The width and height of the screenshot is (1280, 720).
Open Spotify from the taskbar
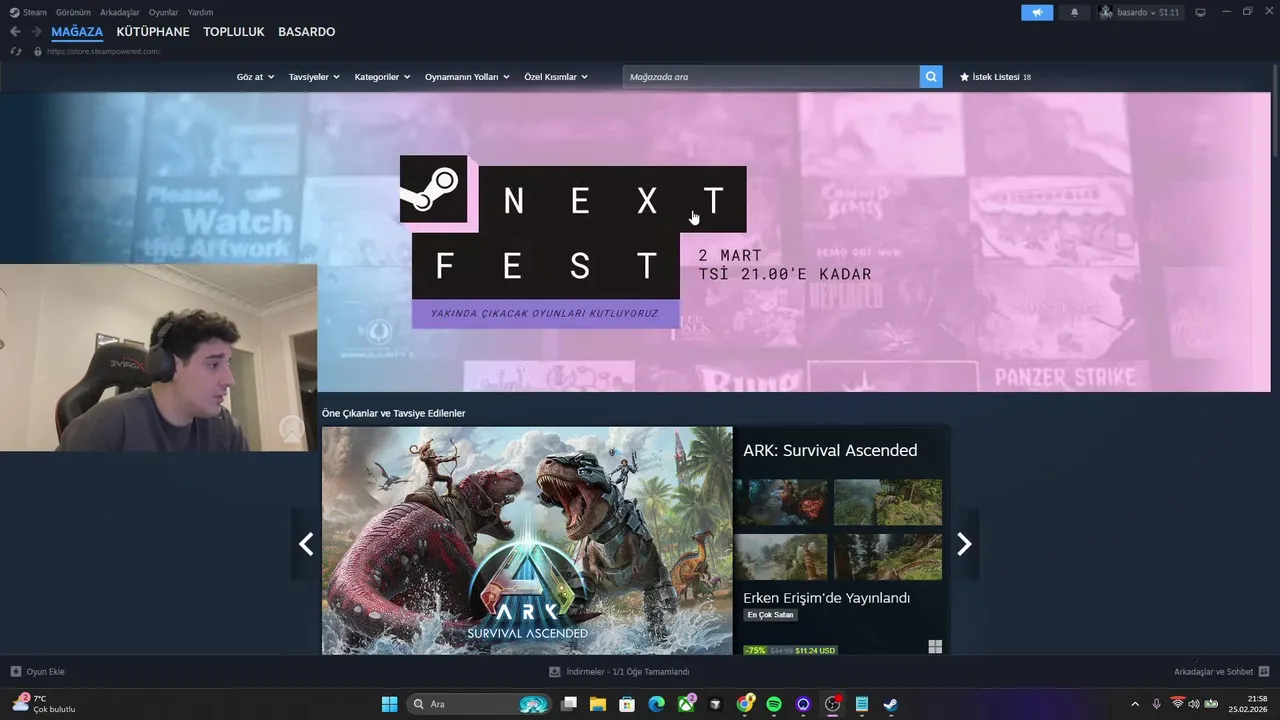pyautogui.click(x=774, y=704)
